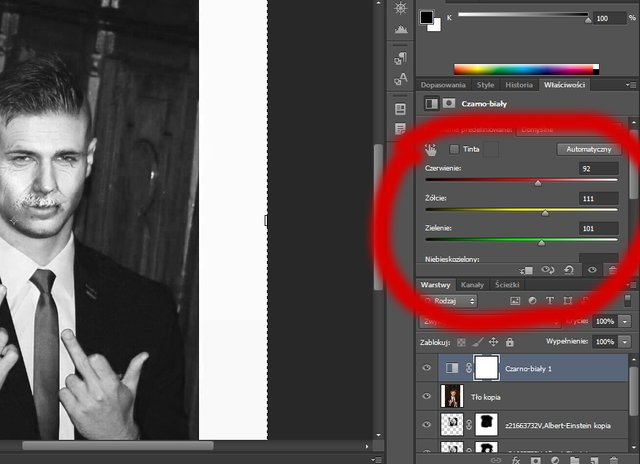
Task: Click the Czerwienie slider handle
Action: click(538, 183)
